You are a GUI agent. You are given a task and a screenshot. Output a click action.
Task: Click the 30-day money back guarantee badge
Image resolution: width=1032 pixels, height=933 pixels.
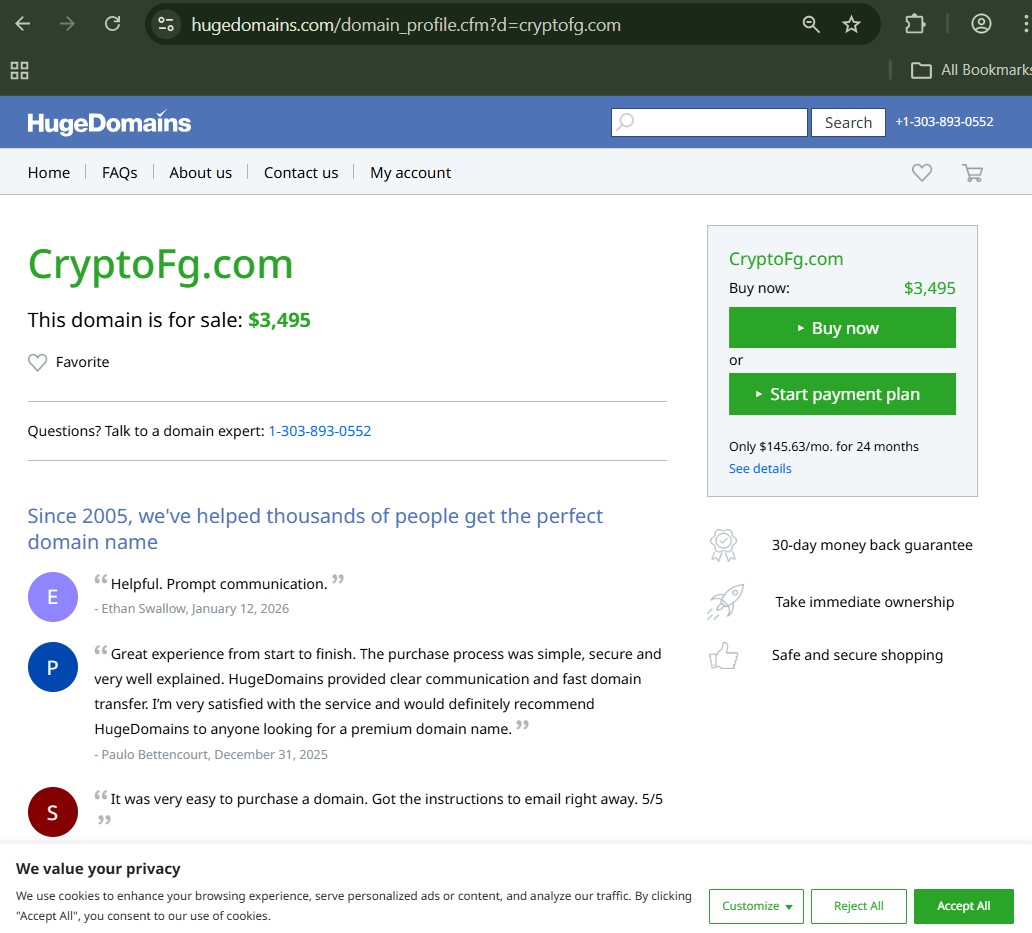(x=723, y=545)
